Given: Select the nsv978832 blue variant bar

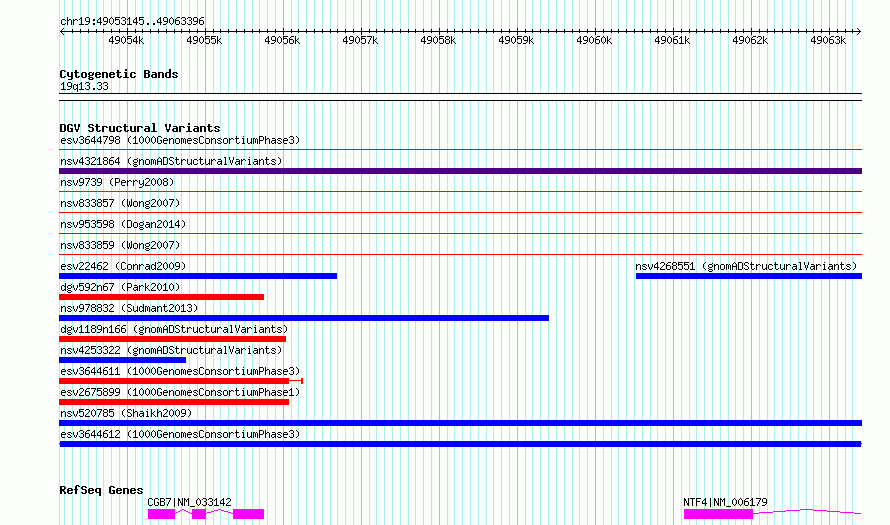Looking at the screenshot, I should pos(304,318).
